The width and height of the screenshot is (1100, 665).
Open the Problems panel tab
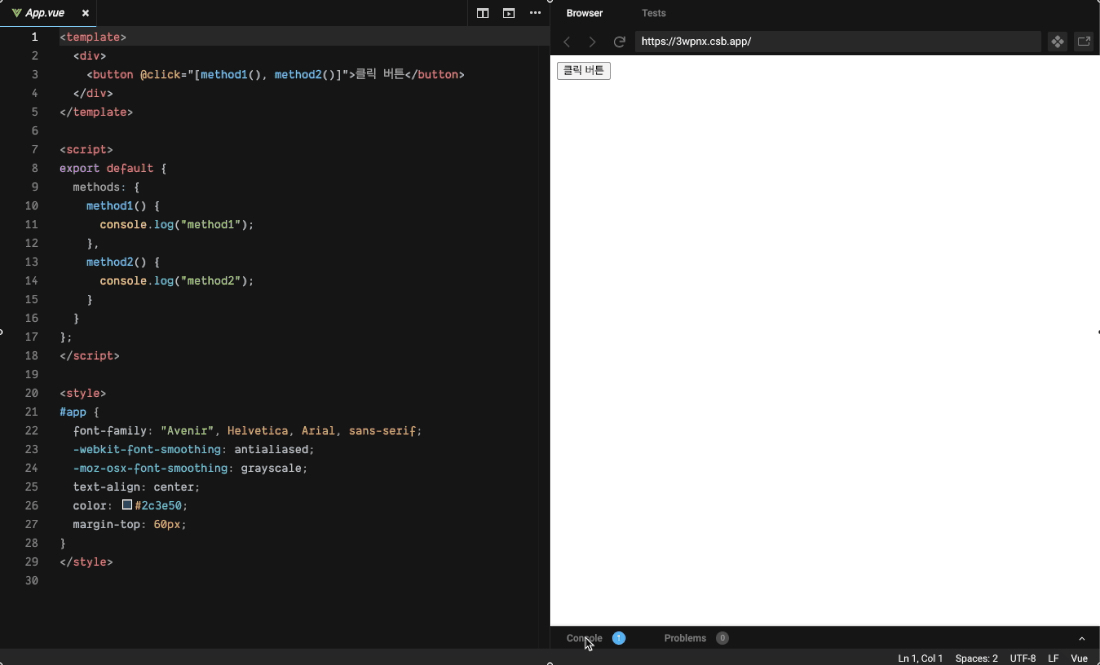[685, 638]
